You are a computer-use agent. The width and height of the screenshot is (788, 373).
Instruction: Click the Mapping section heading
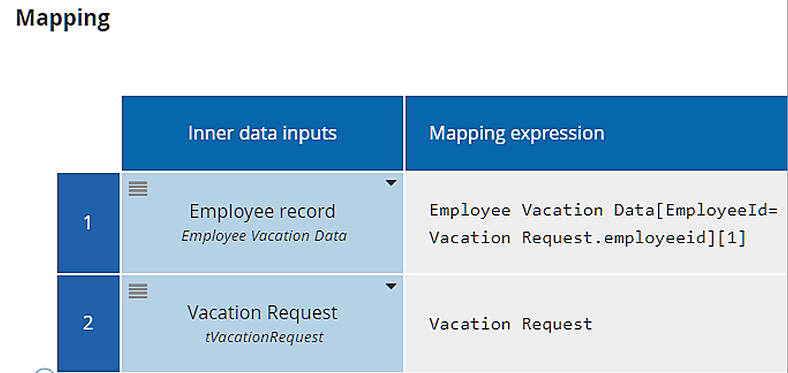63,18
